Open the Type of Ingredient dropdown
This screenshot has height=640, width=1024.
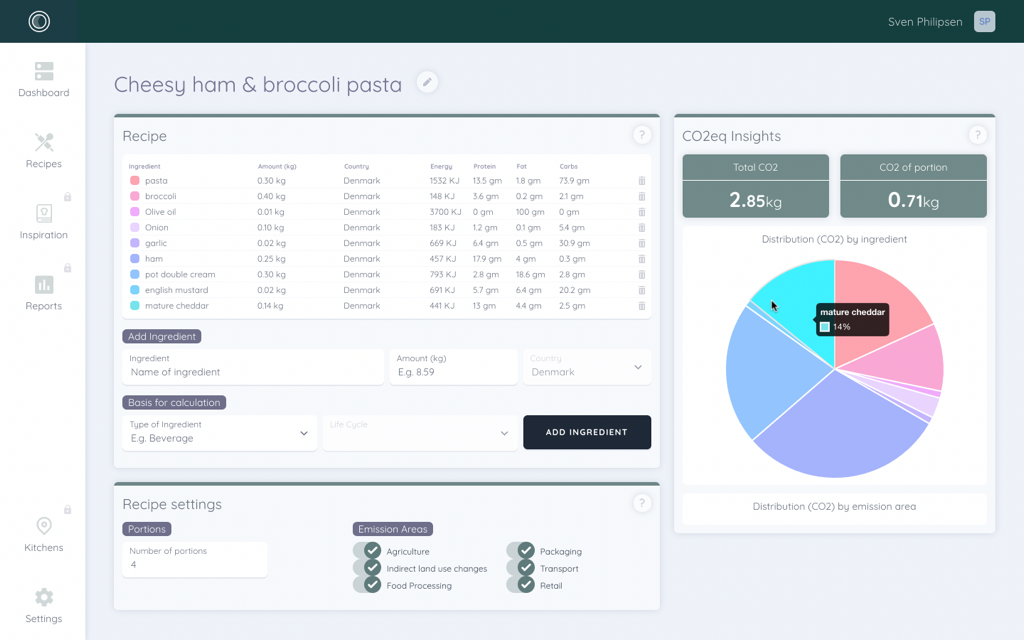[x=219, y=433]
